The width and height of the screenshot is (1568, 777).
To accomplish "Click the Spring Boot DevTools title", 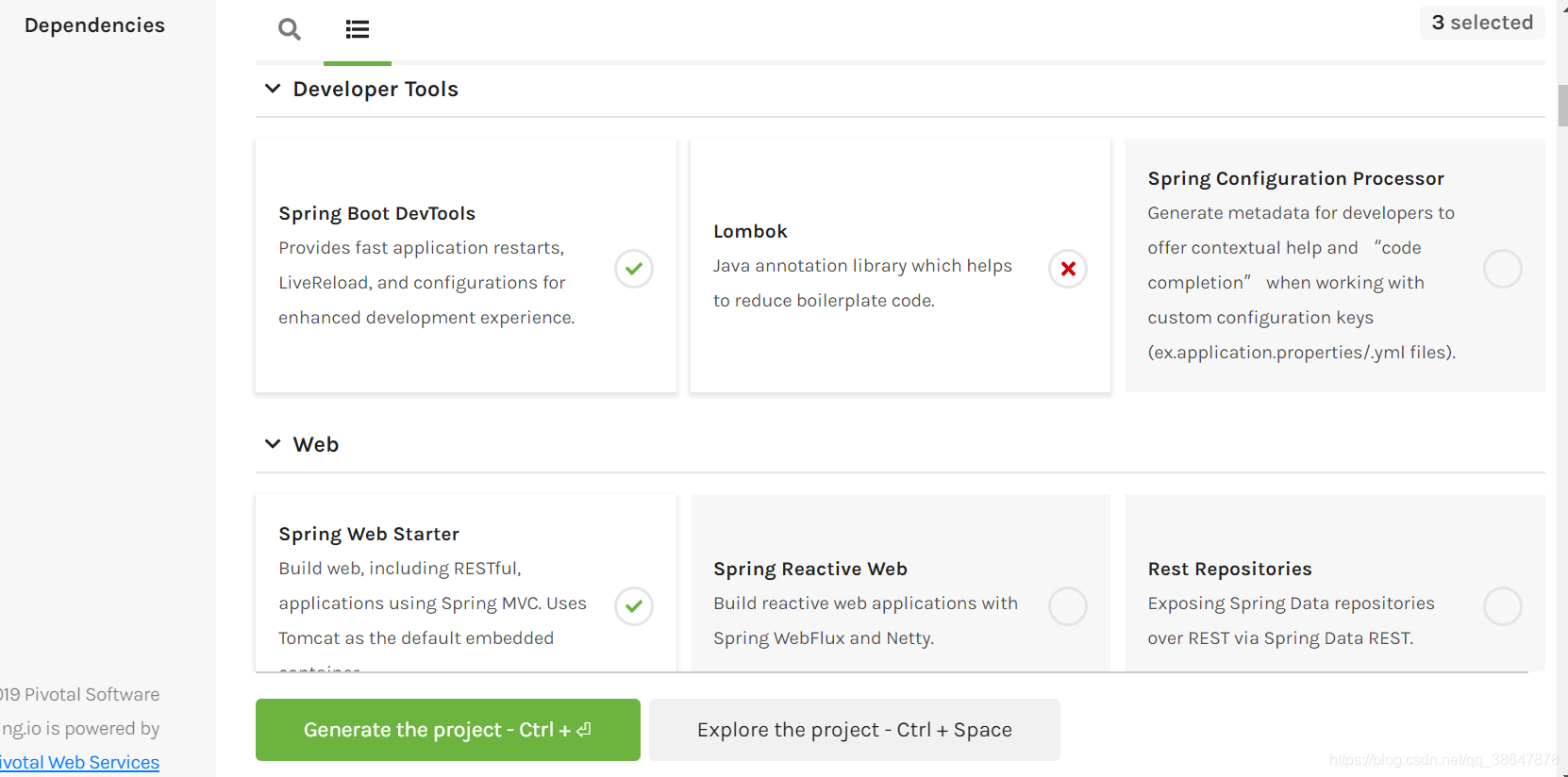I will (377, 213).
